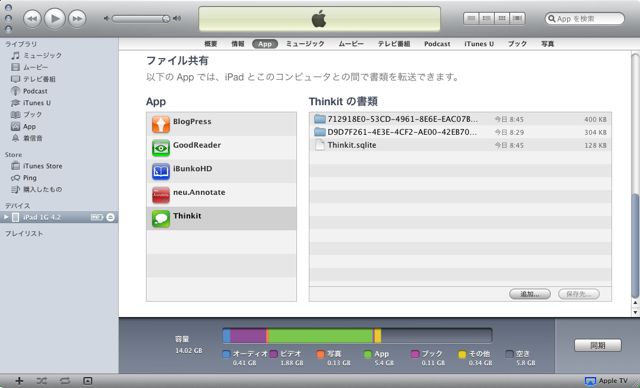Toggle shuffle at the bottom bar

point(41,381)
